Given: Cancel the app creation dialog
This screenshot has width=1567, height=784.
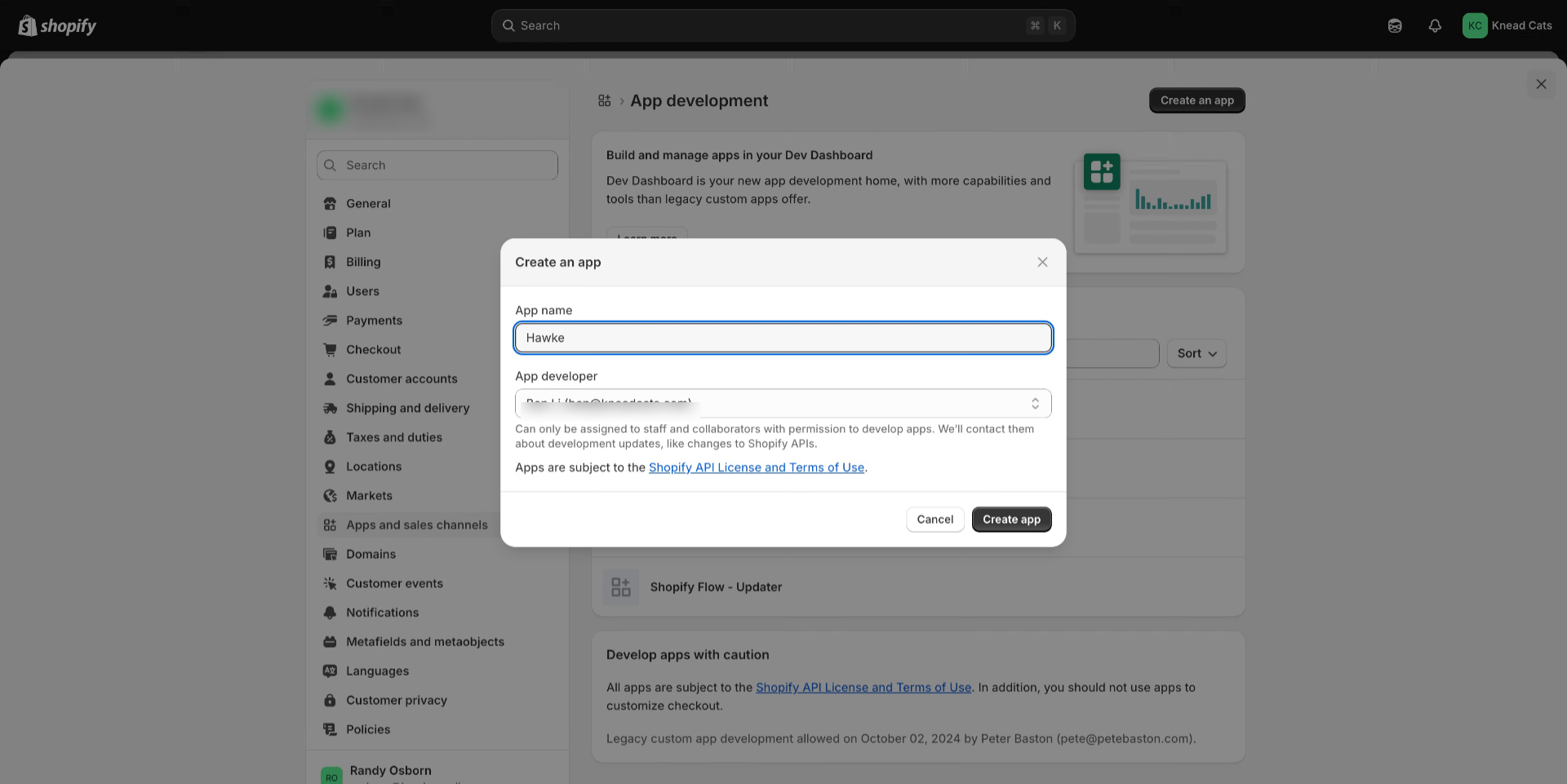Looking at the screenshot, I should 934,520.
